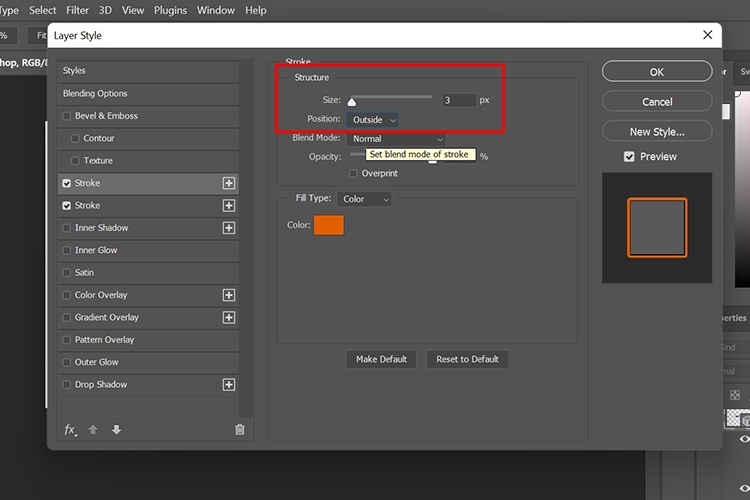Select the Pattern Overlay row label
The image size is (750, 500).
104,340
